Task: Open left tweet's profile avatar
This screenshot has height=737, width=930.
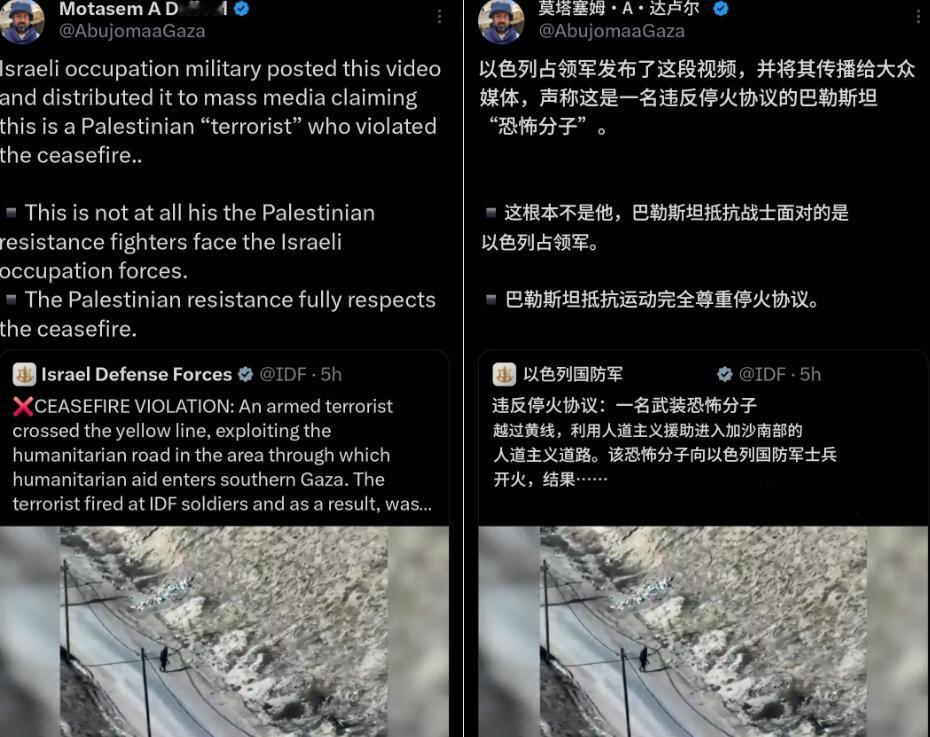Action: (22, 20)
